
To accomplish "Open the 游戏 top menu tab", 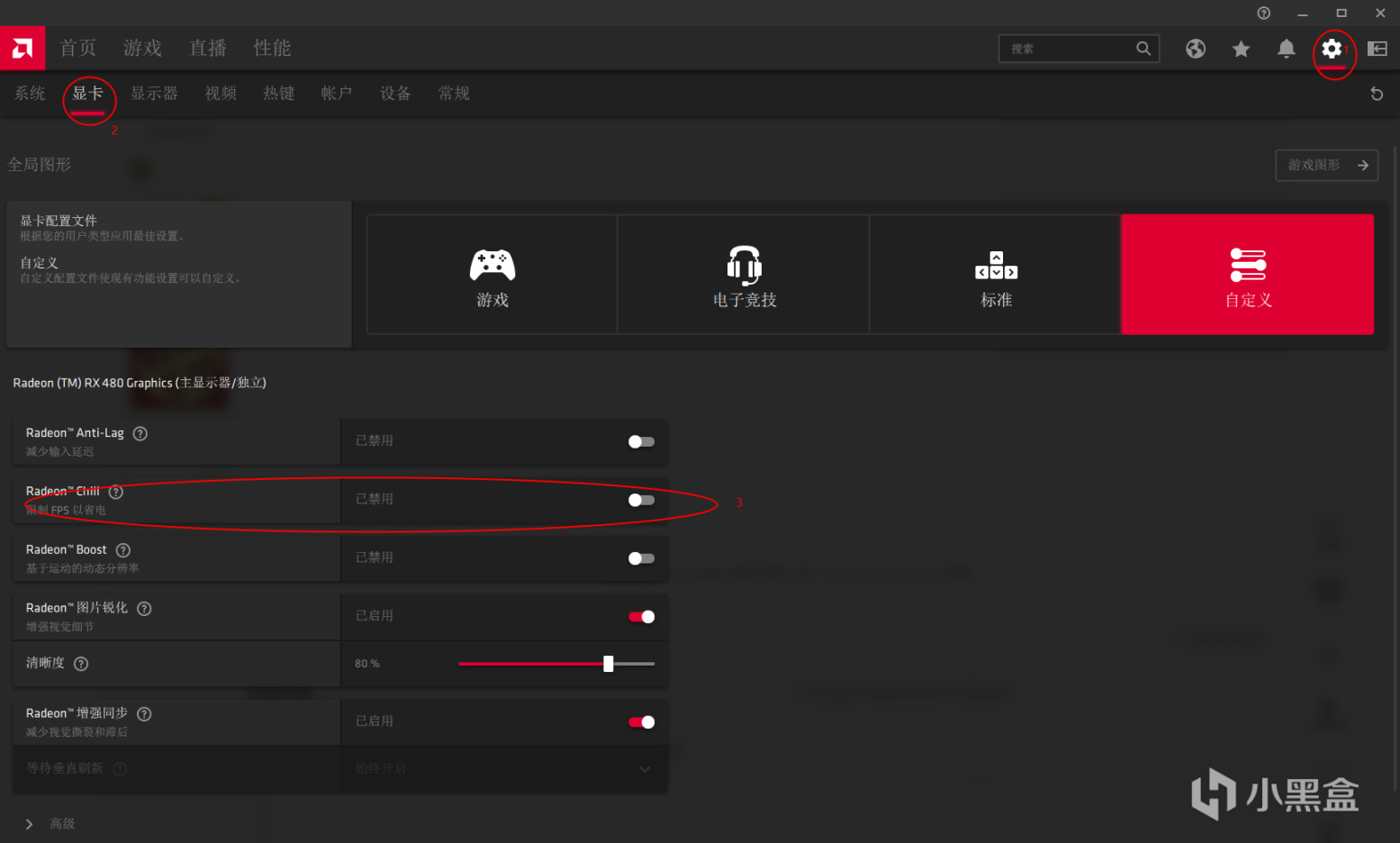I will point(142,48).
